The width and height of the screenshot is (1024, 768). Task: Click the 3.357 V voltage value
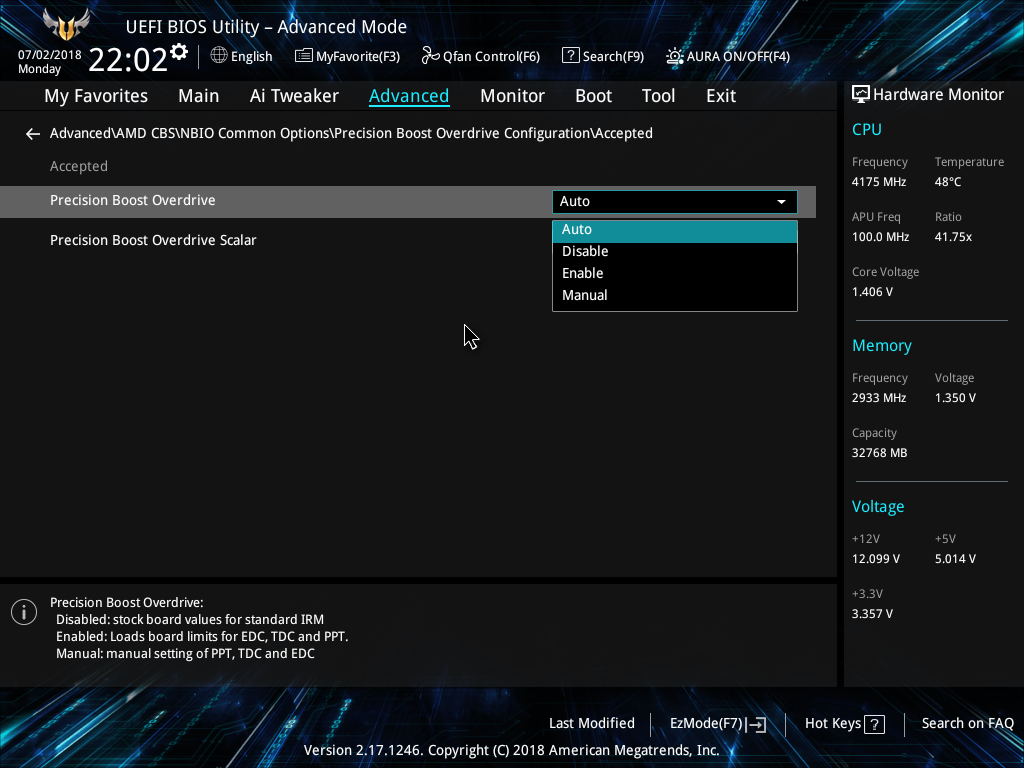pos(872,614)
